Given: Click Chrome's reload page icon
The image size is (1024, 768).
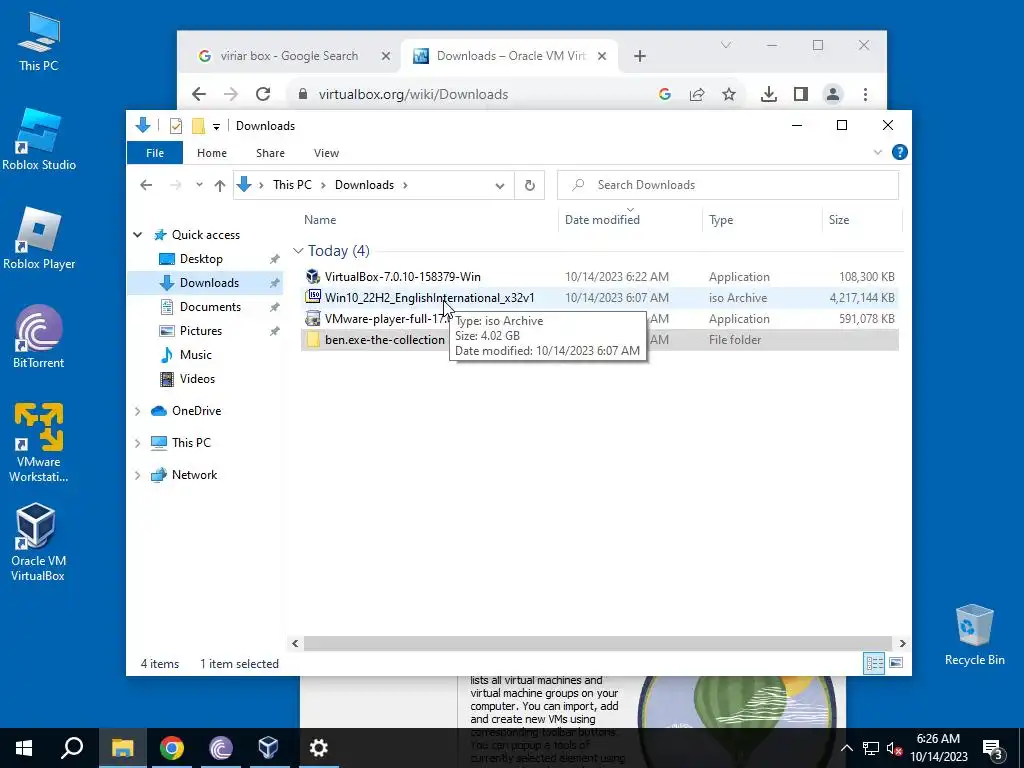Looking at the screenshot, I should pos(263,94).
